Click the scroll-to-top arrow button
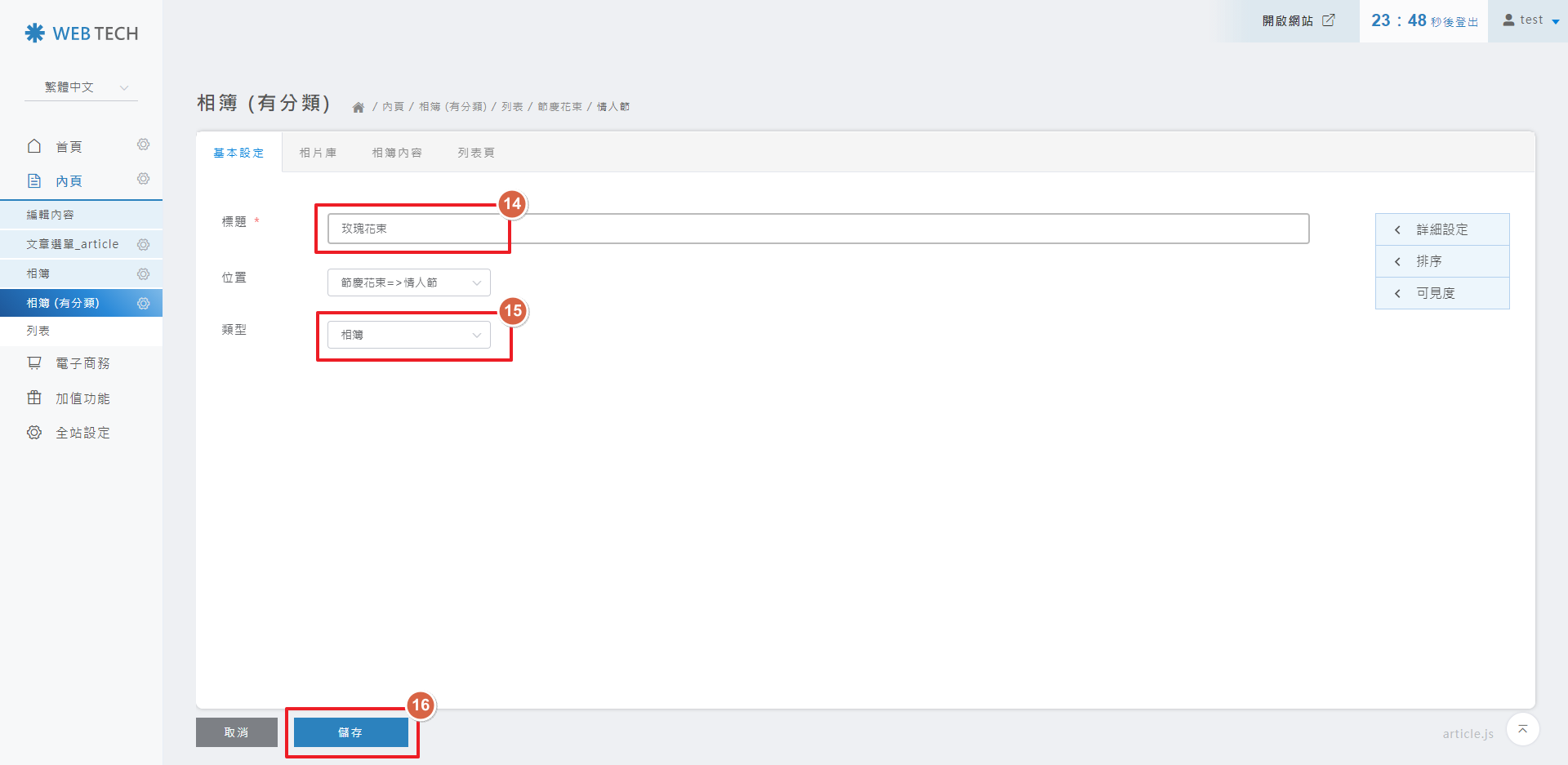 (1522, 729)
